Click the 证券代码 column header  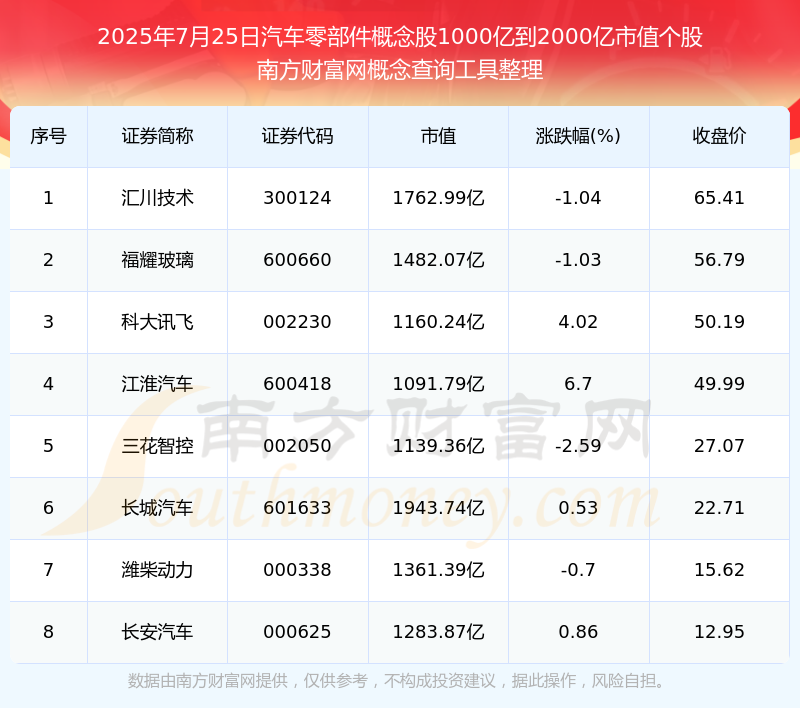[297, 136]
